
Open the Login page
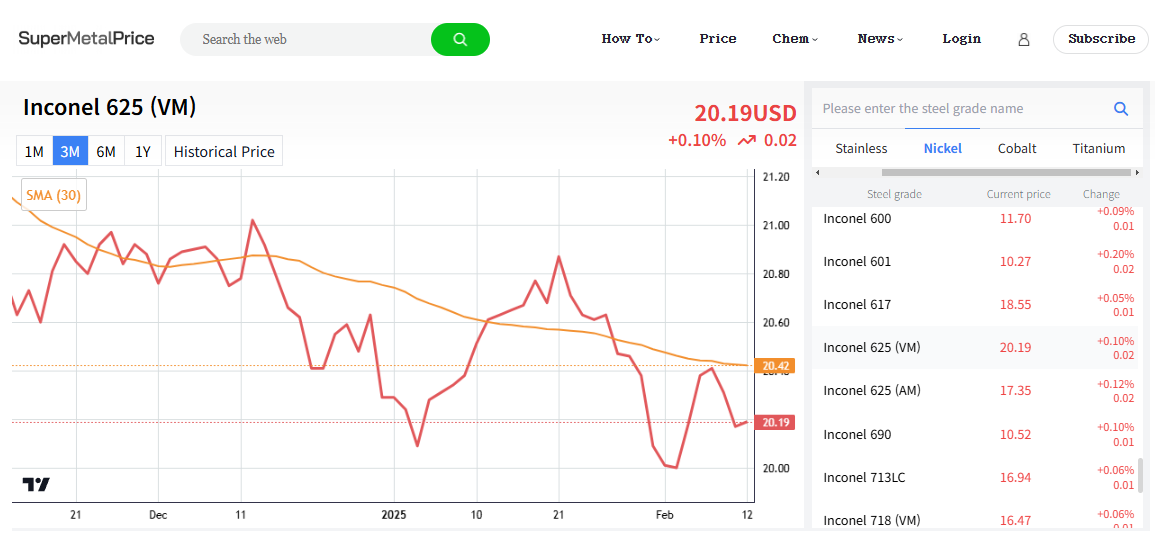(961, 39)
